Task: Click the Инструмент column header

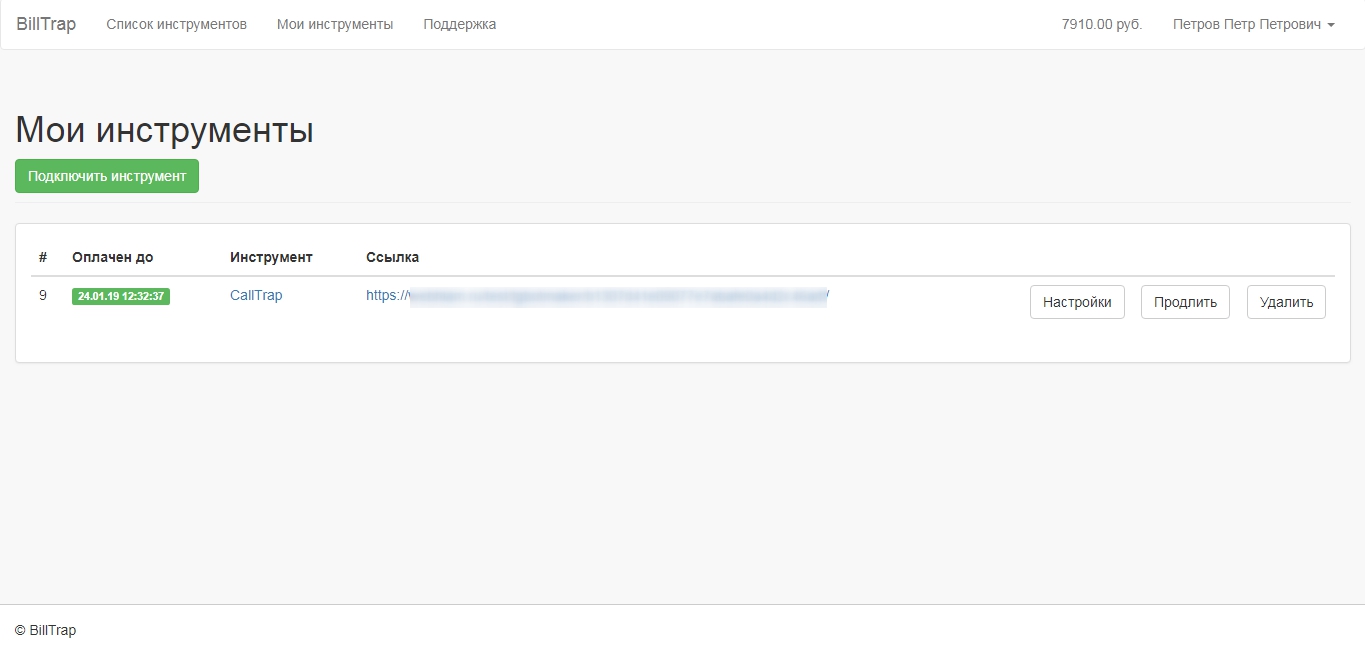Action: (x=271, y=257)
